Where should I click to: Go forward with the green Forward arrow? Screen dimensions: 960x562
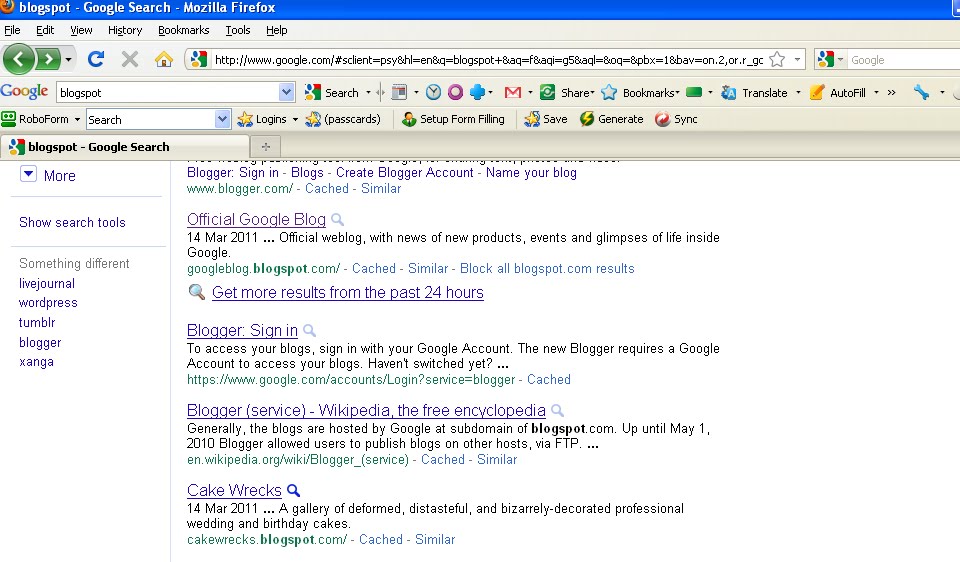48,59
